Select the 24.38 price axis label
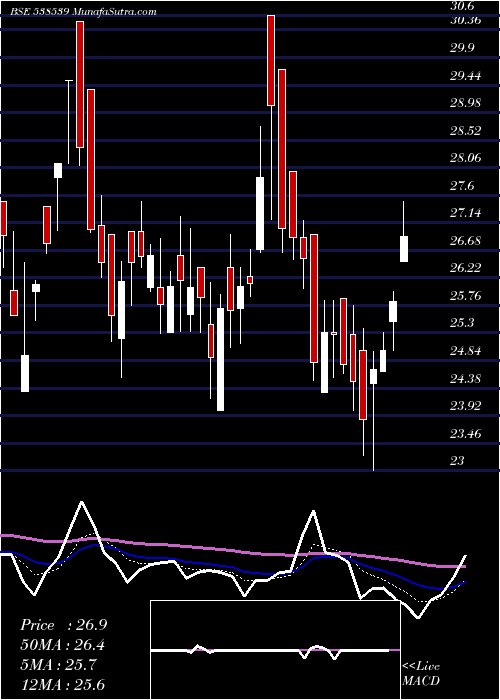The image size is (500, 700). [x=466, y=379]
